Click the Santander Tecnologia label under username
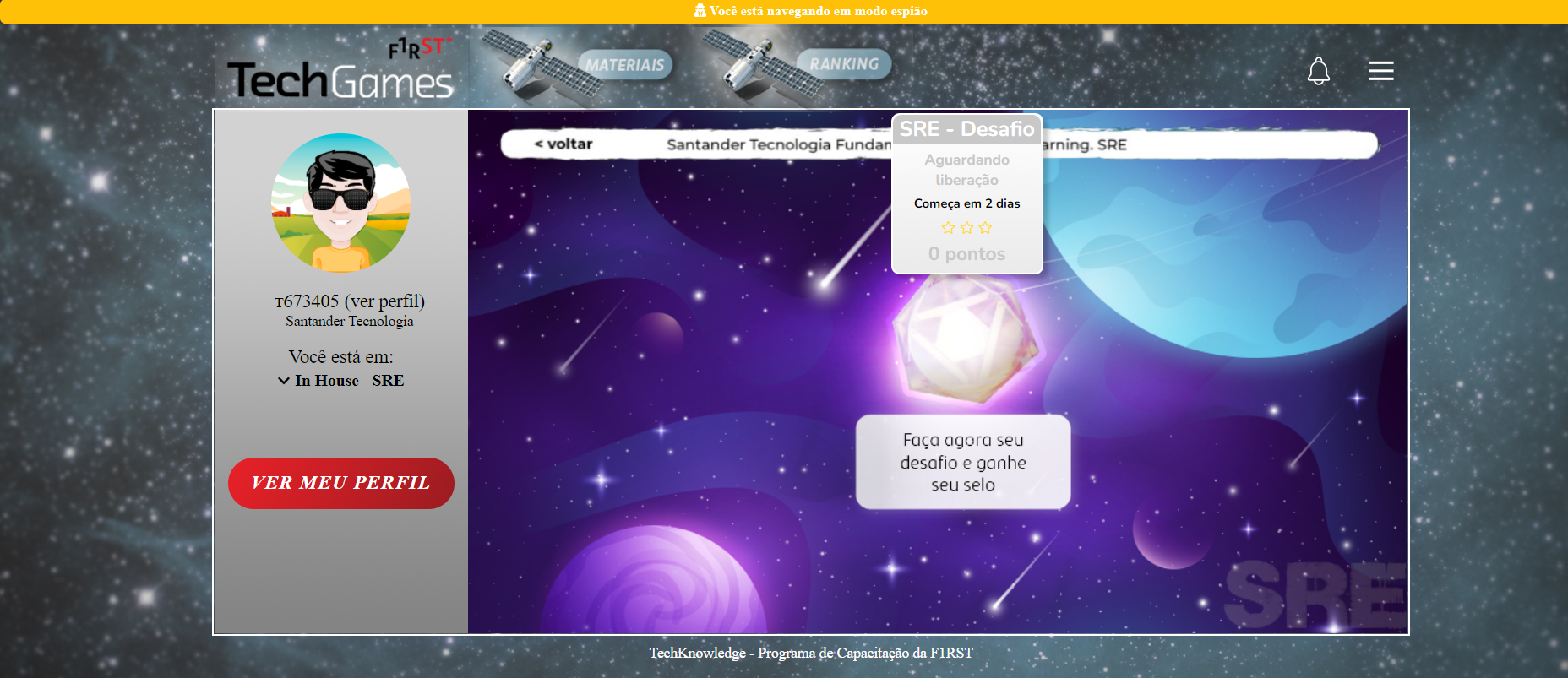The height and width of the screenshot is (678, 1568). pyautogui.click(x=349, y=322)
